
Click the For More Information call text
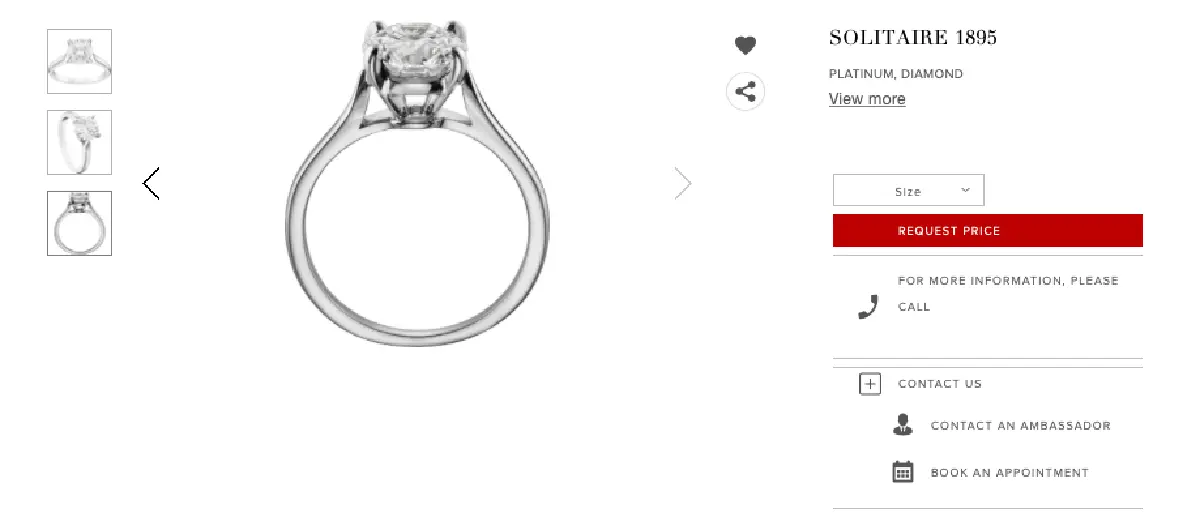[1008, 294]
